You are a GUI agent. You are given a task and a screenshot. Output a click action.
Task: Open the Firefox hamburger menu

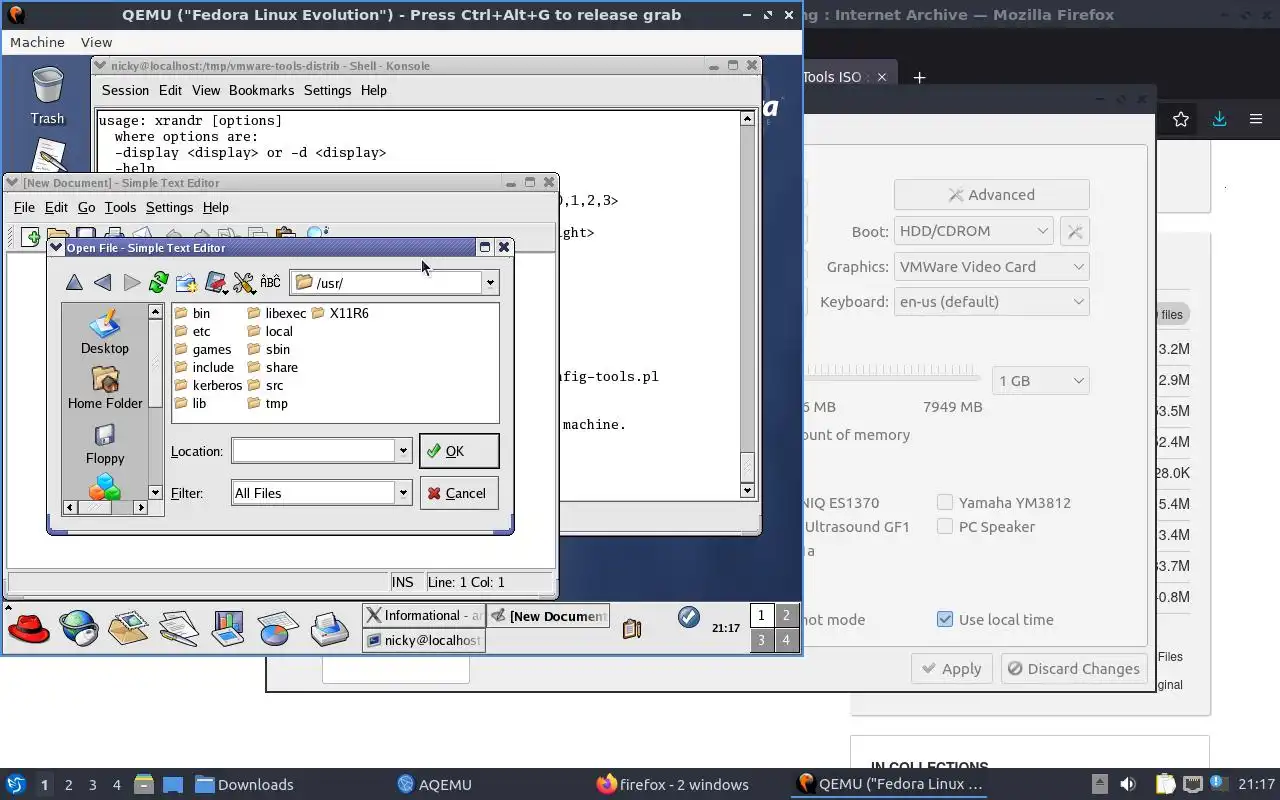[1256, 119]
